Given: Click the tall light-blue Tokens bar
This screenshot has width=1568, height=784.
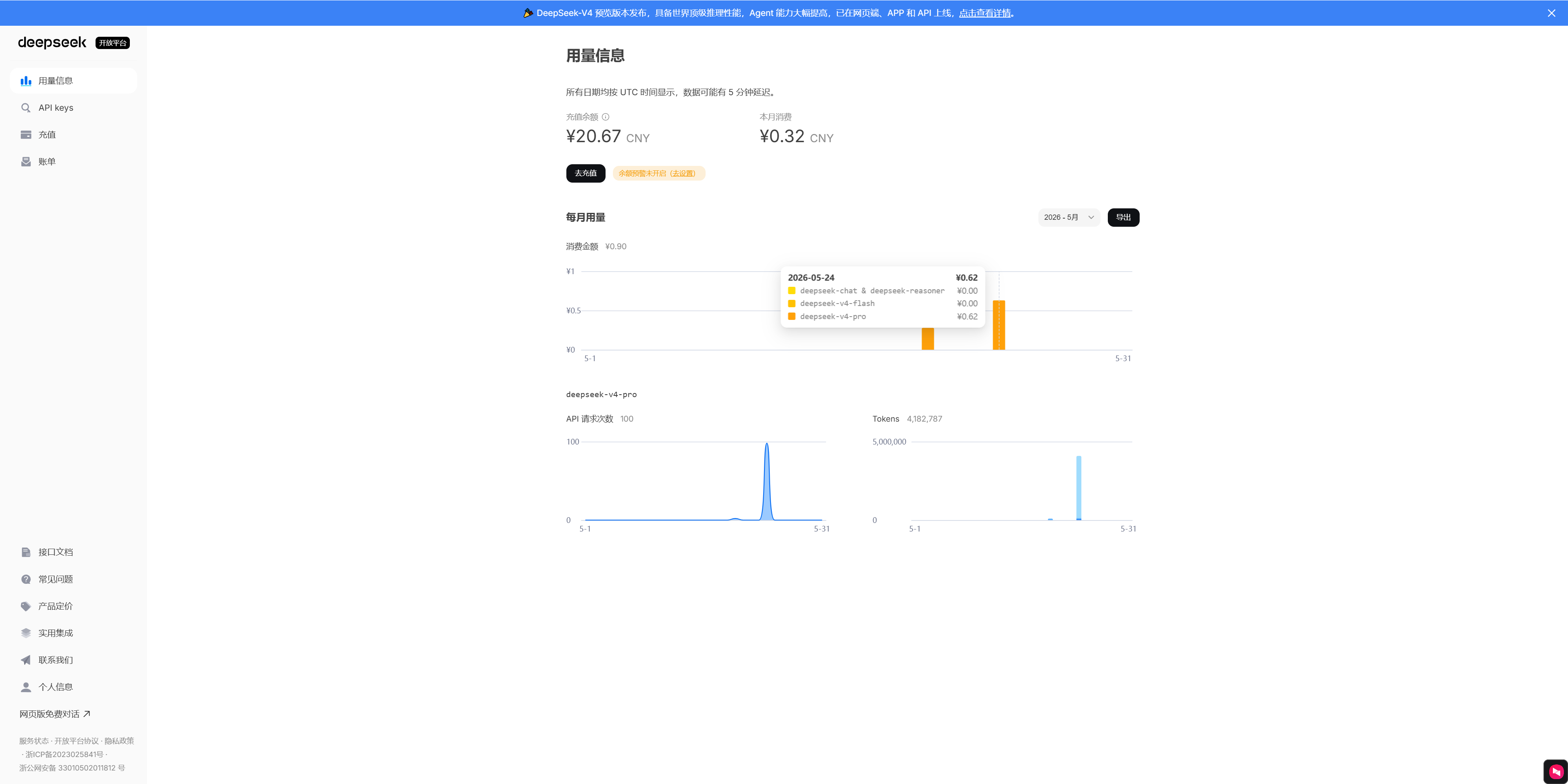Looking at the screenshot, I should pos(1078,488).
